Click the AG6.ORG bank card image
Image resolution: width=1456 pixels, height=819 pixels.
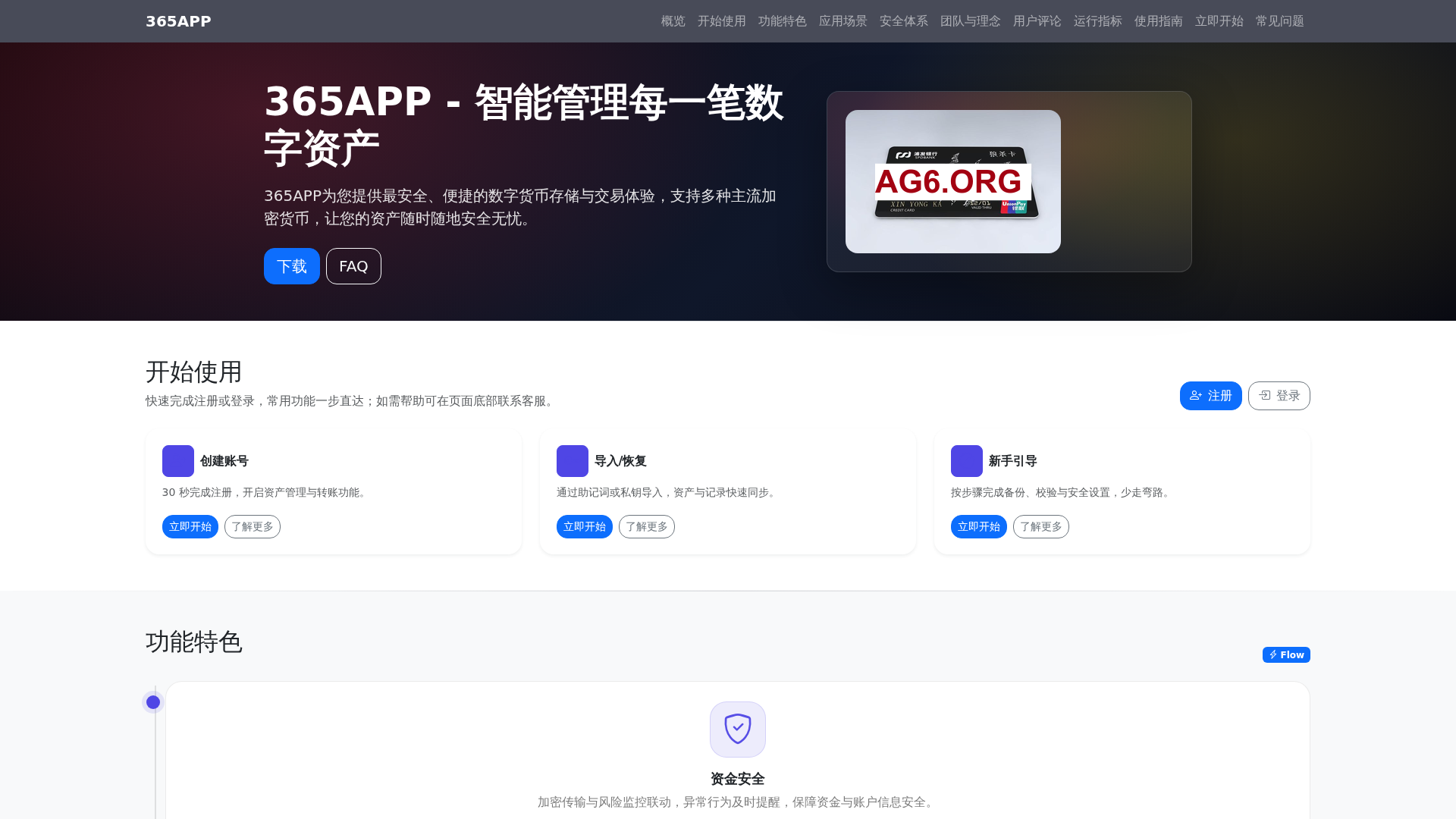click(953, 181)
